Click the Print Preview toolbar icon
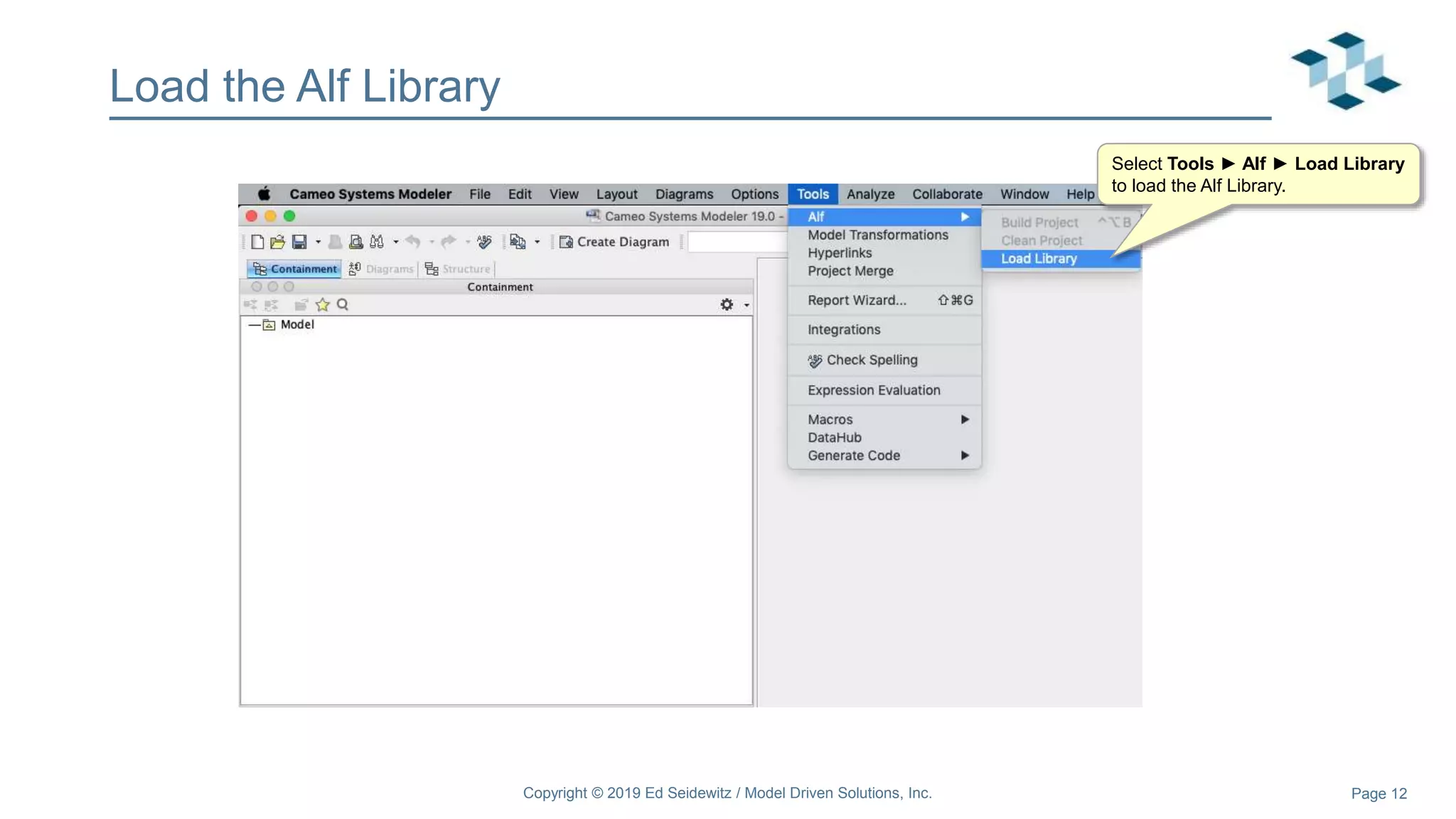 [355, 242]
